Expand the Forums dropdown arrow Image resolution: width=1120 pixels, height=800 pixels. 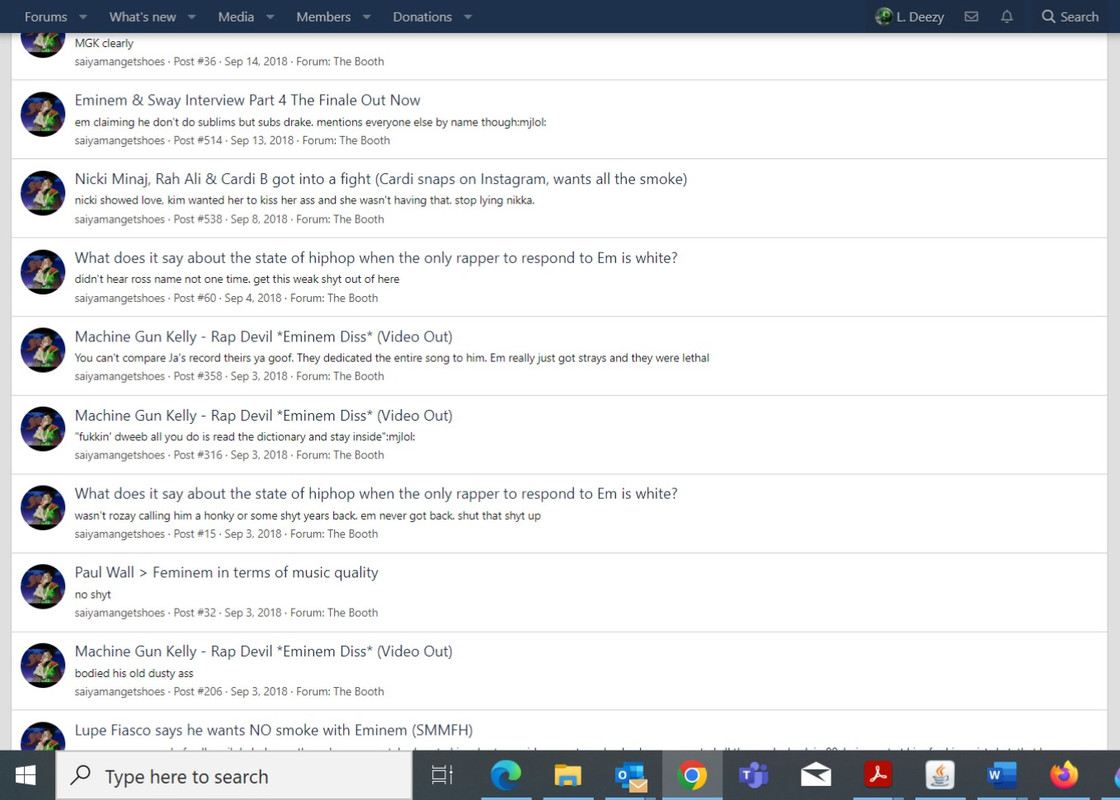(x=83, y=16)
